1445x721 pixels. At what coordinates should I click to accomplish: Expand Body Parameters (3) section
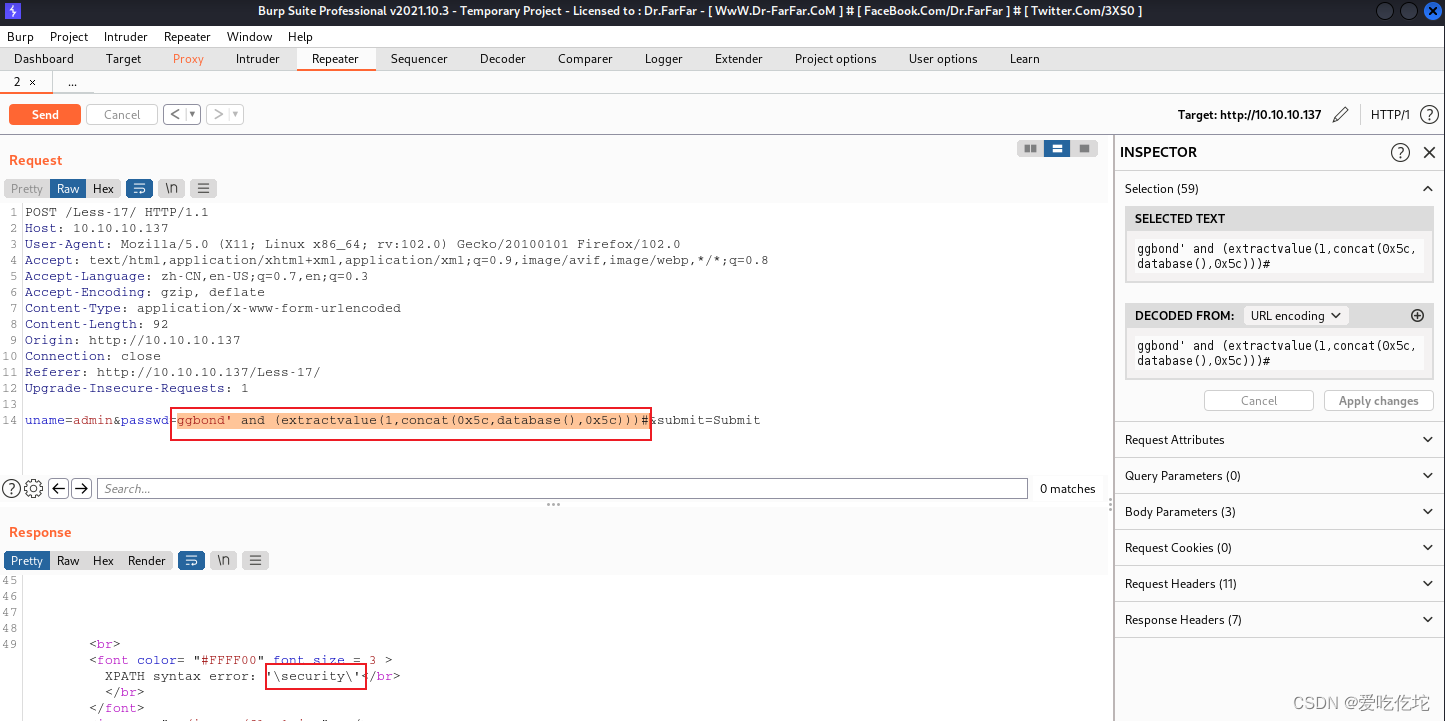click(1279, 512)
